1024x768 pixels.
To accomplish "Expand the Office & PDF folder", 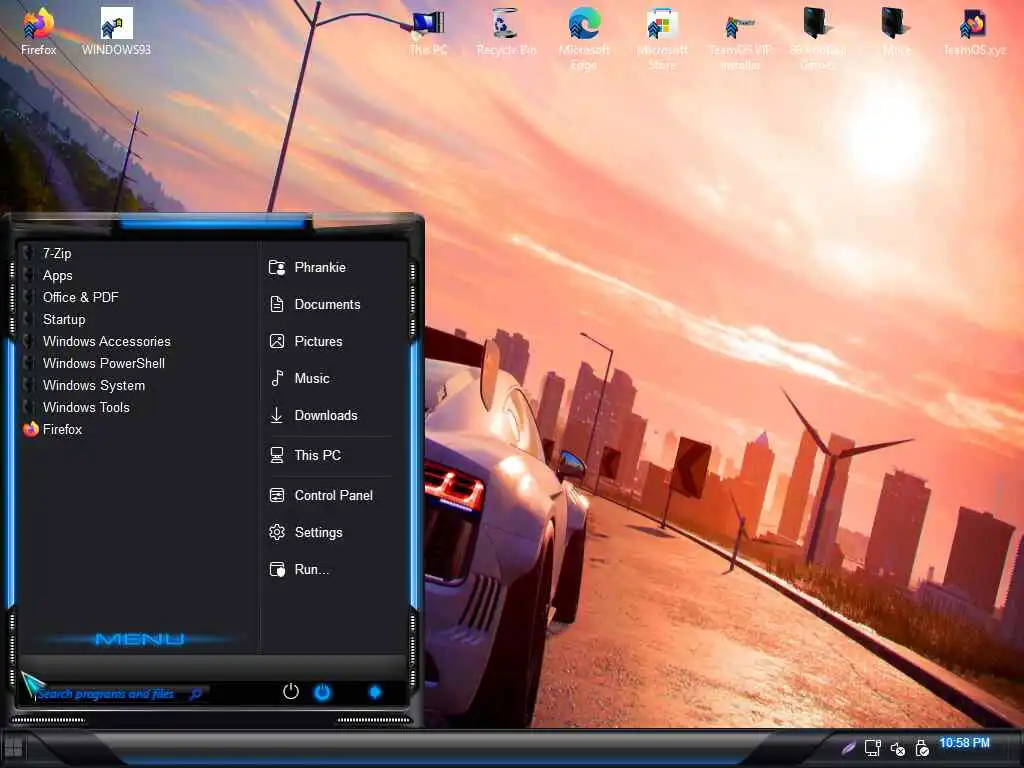I will 136,297.
